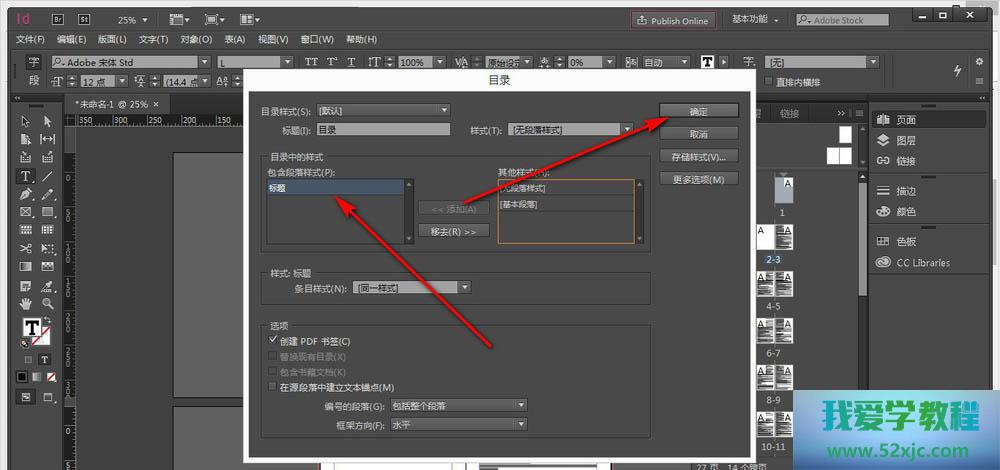Uncheck 创建 PDF 书签 checkbox

[274, 342]
